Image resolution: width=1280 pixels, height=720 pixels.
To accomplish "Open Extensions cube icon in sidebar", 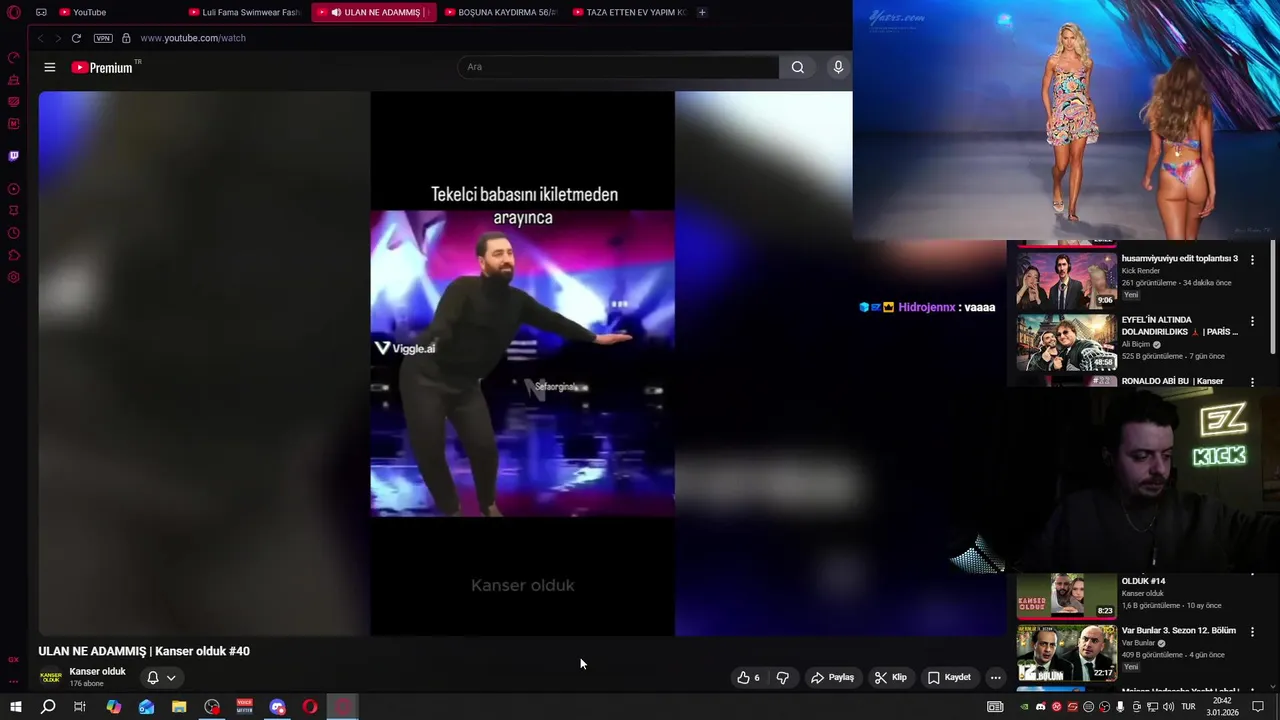I will [x=14, y=255].
